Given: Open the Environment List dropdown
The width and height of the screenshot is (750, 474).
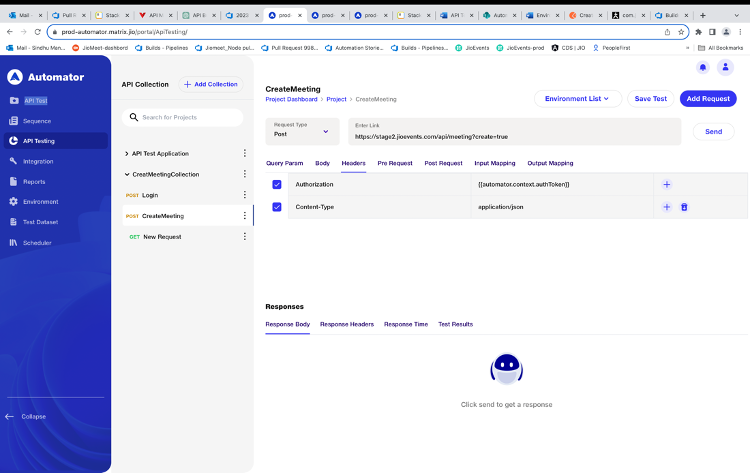Looking at the screenshot, I should coord(578,99).
